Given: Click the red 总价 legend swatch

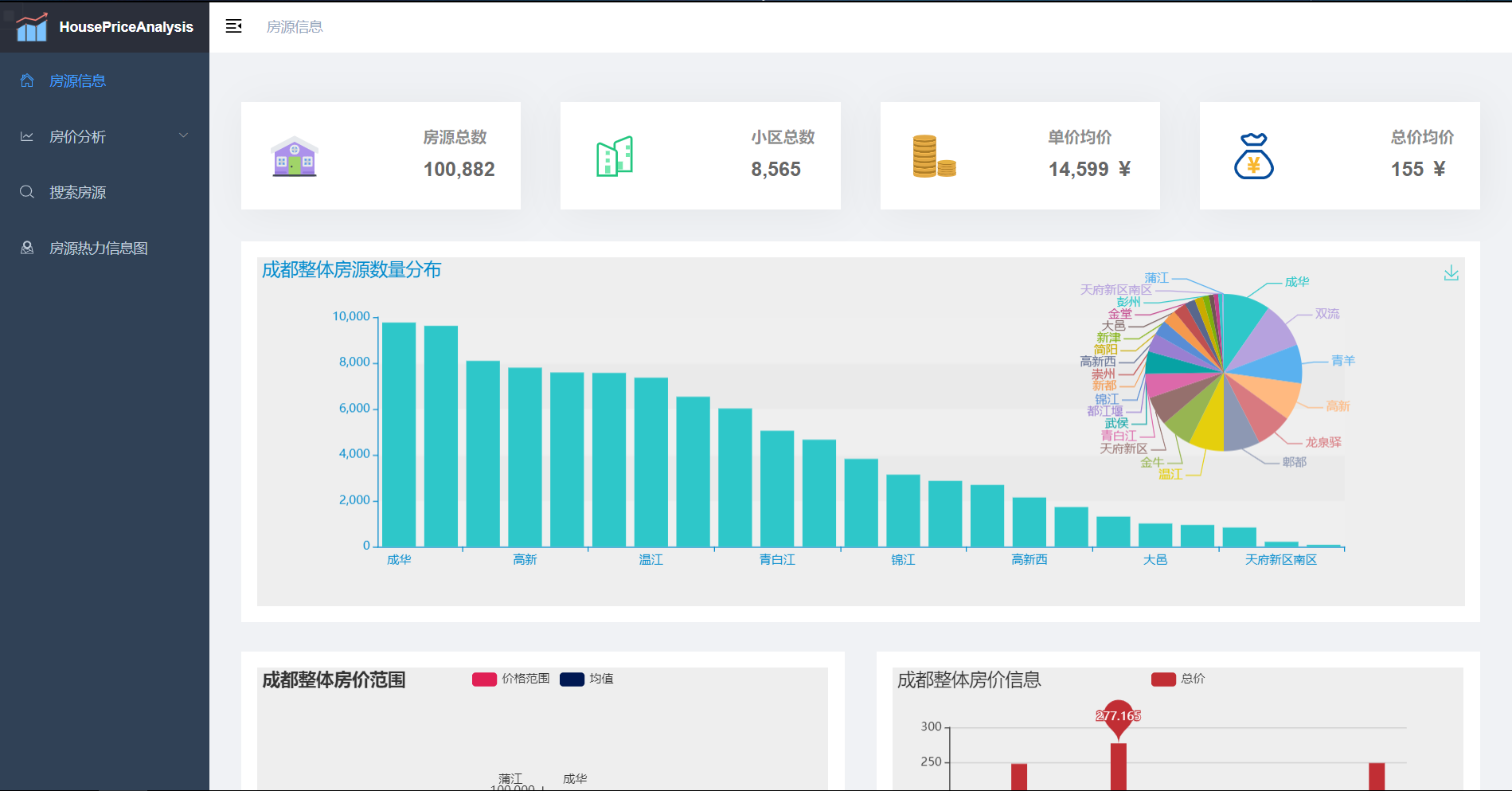Looking at the screenshot, I should click(x=1163, y=679).
